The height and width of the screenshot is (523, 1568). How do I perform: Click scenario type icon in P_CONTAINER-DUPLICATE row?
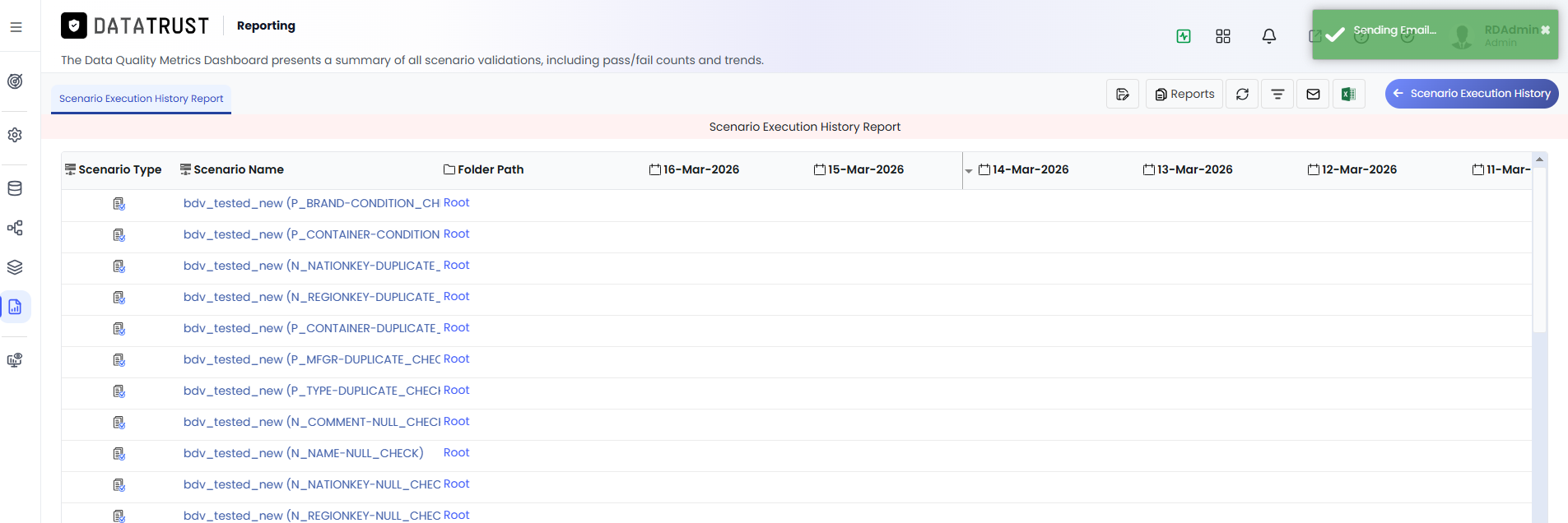coord(119,328)
